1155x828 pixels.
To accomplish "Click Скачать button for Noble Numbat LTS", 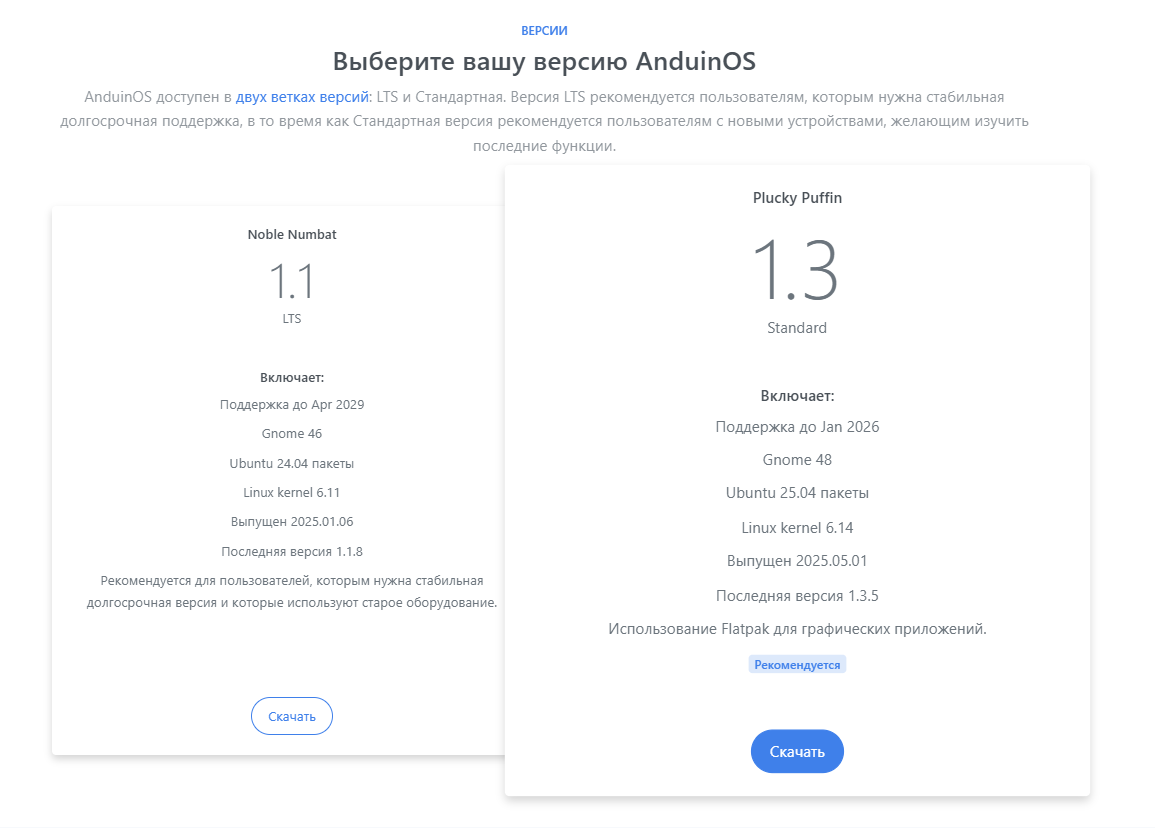I will click(291, 716).
